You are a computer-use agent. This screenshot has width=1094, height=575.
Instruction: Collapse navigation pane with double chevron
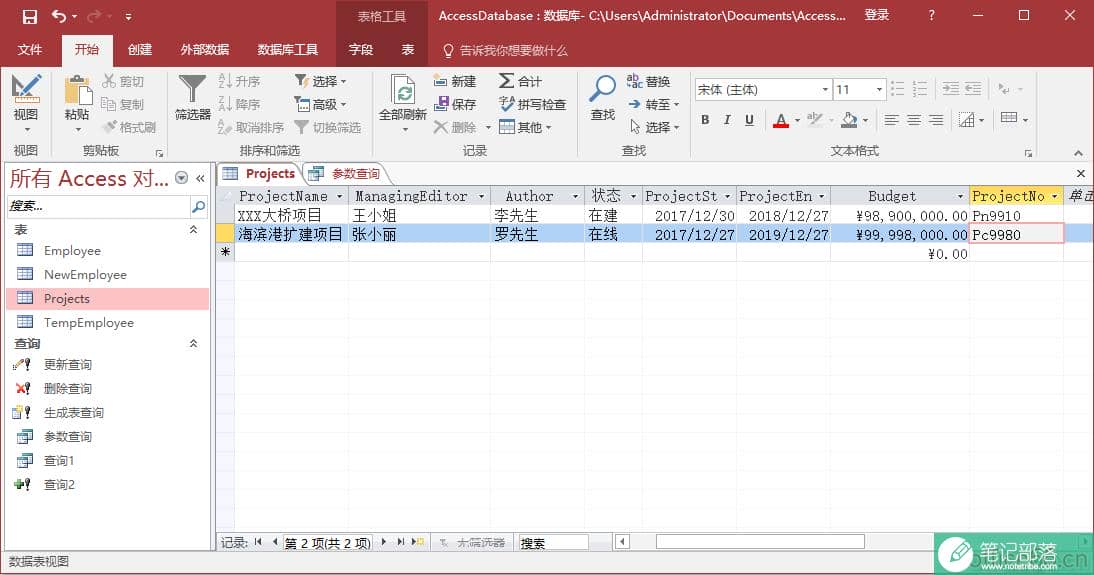[200, 179]
